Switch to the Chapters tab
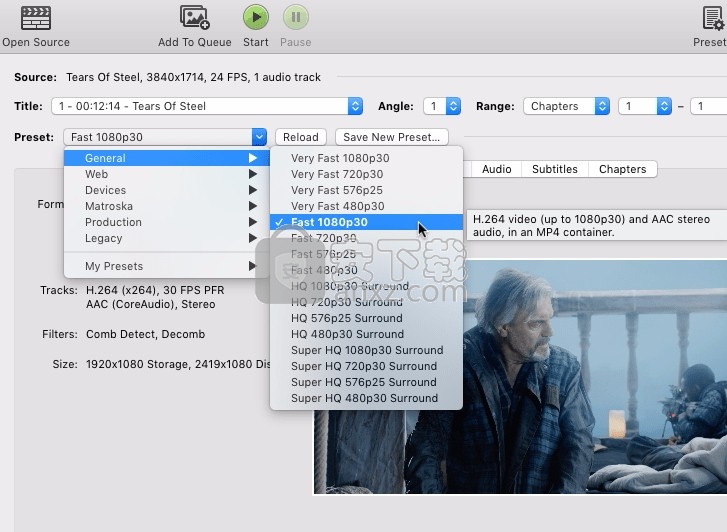This screenshot has width=727, height=532. coord(623,169)
